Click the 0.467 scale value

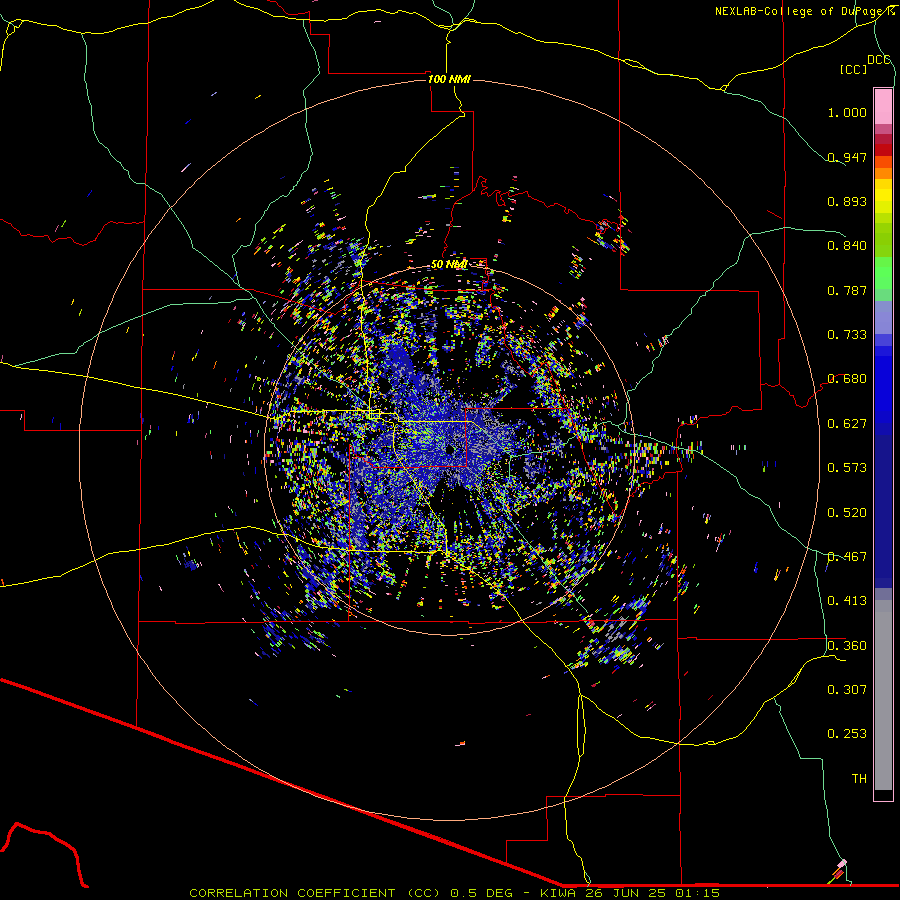847,557
